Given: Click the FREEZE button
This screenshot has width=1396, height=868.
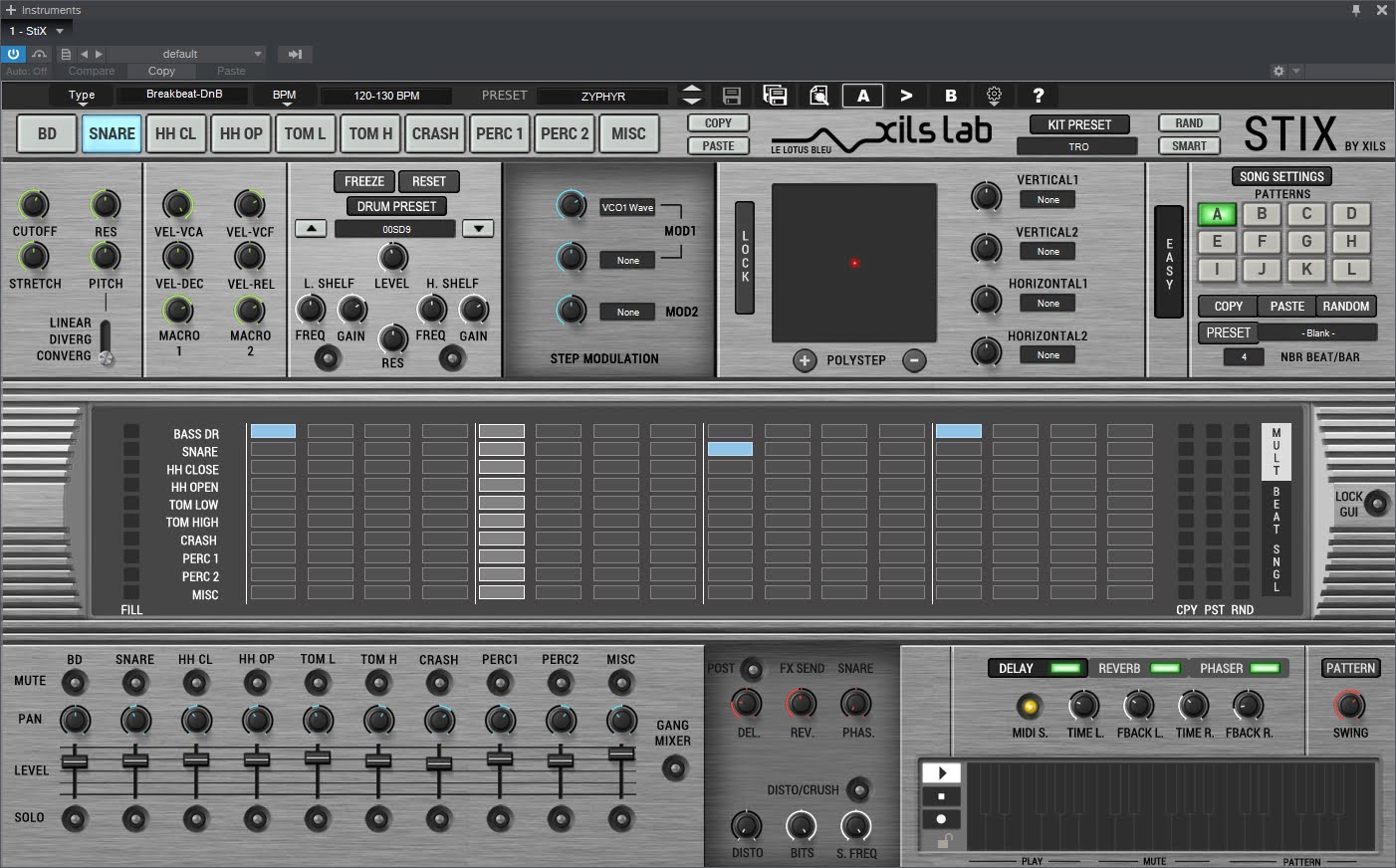Looking at the screenshot, I should (x=364, y=181).
